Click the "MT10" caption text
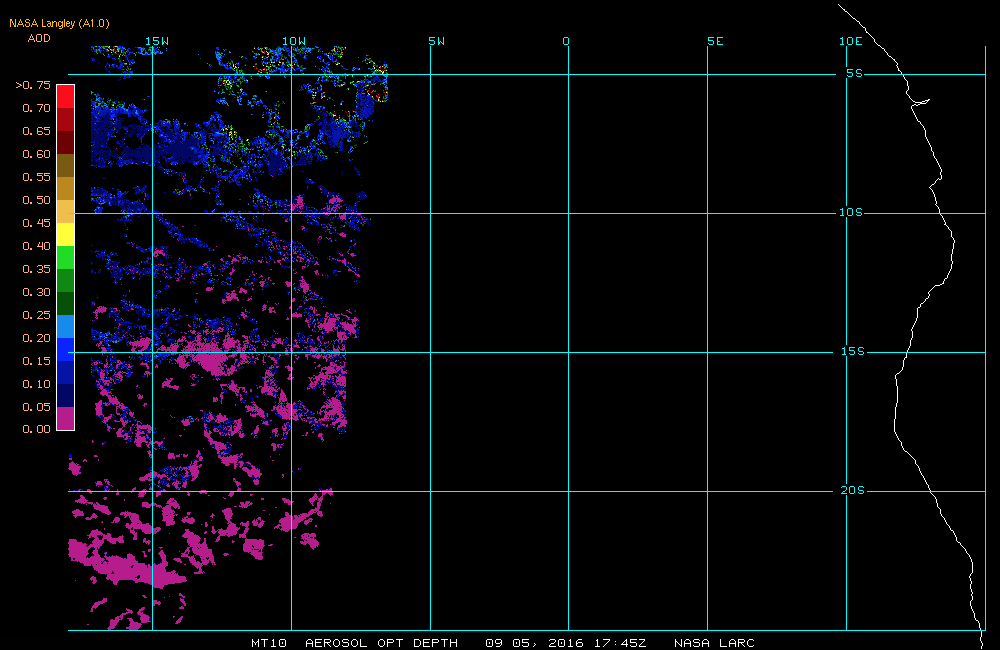 click(269, 643)
